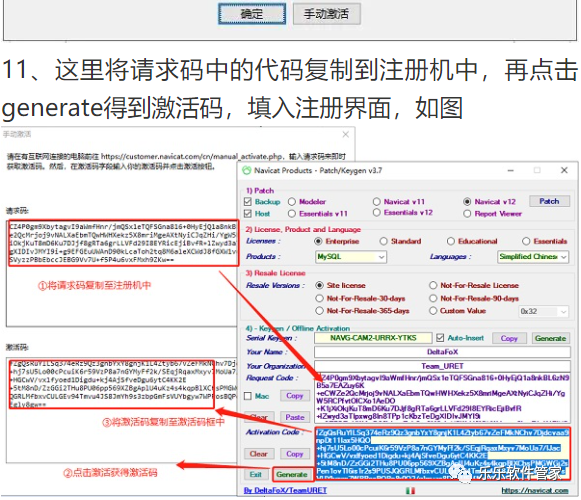The width and height of the screenshot is (581, 500).
Task: Open the Languages Simplified Chinese dropdown
Action: click(533, 257)
